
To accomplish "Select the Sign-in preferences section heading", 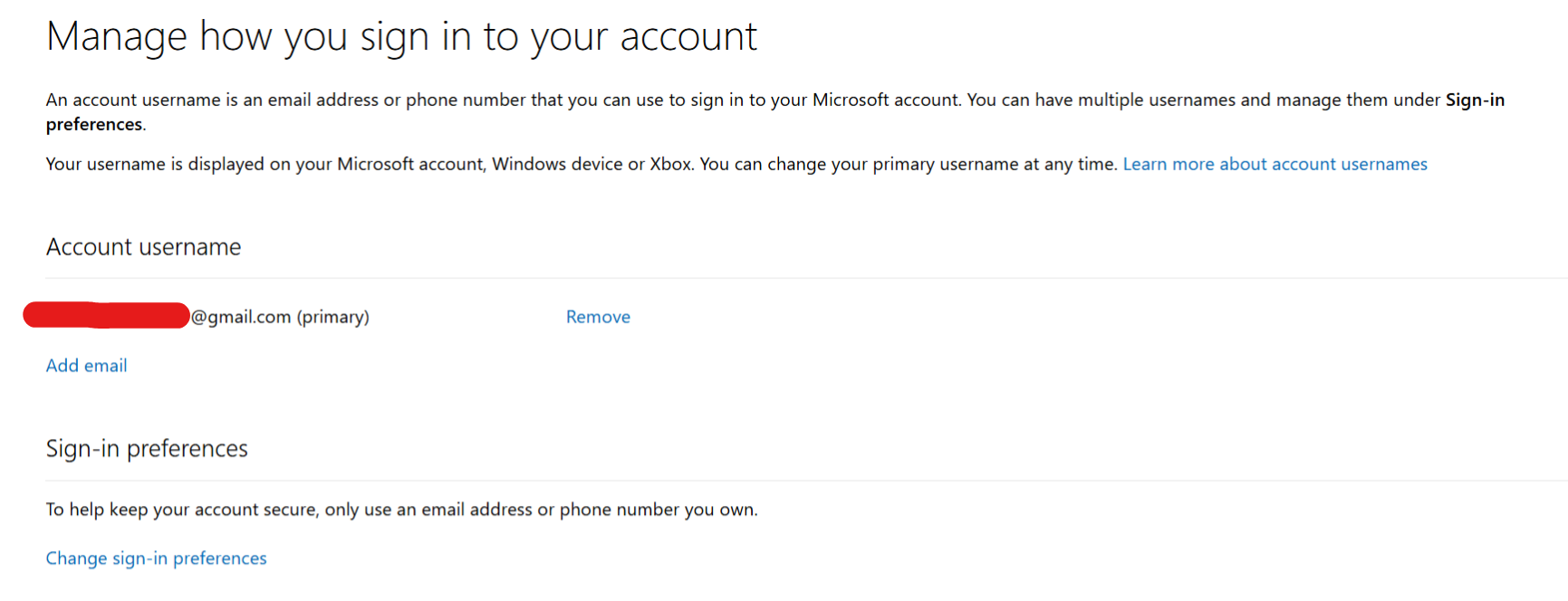I will click(x=147, y=449).
